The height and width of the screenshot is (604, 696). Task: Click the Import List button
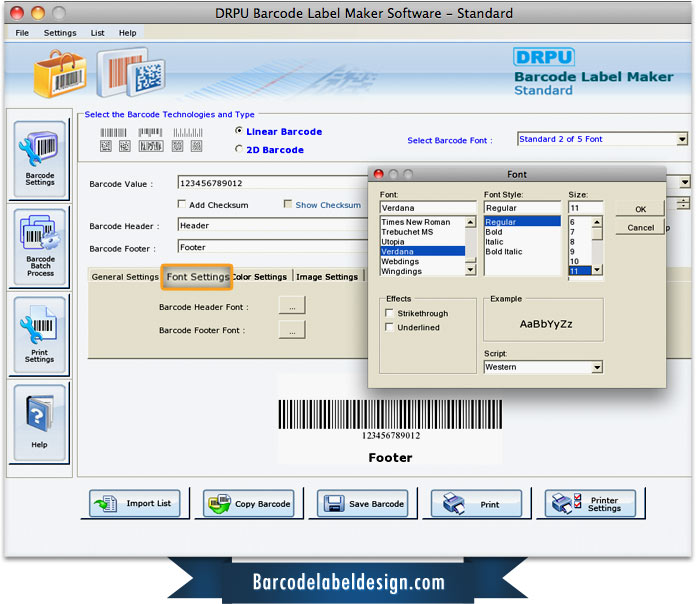(134, 504)
